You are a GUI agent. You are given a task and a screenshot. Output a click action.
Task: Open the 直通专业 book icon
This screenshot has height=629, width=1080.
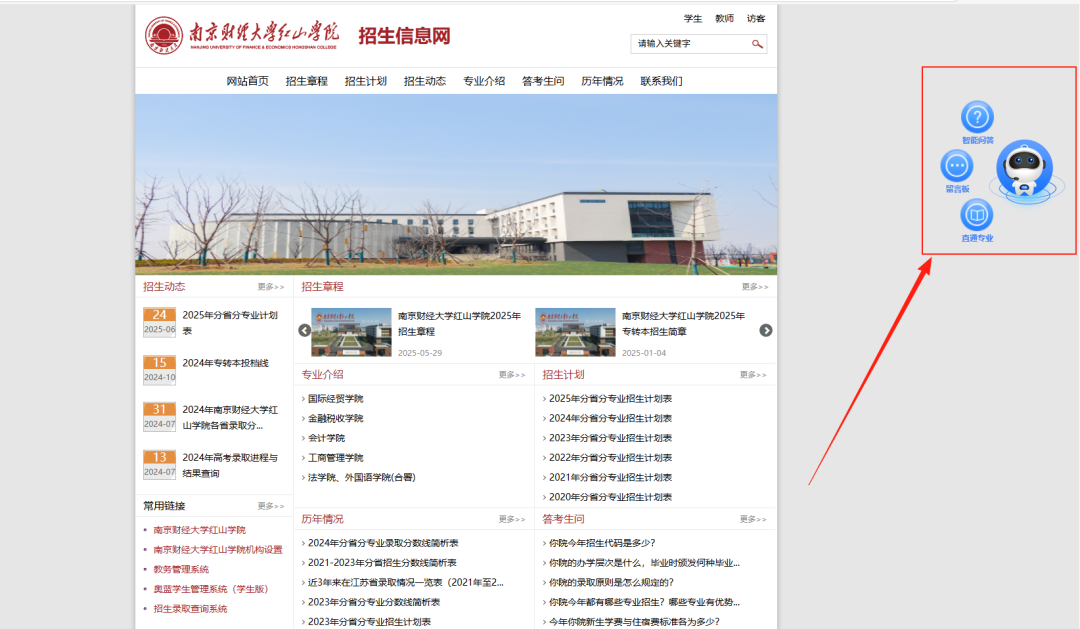click(977, 215)
